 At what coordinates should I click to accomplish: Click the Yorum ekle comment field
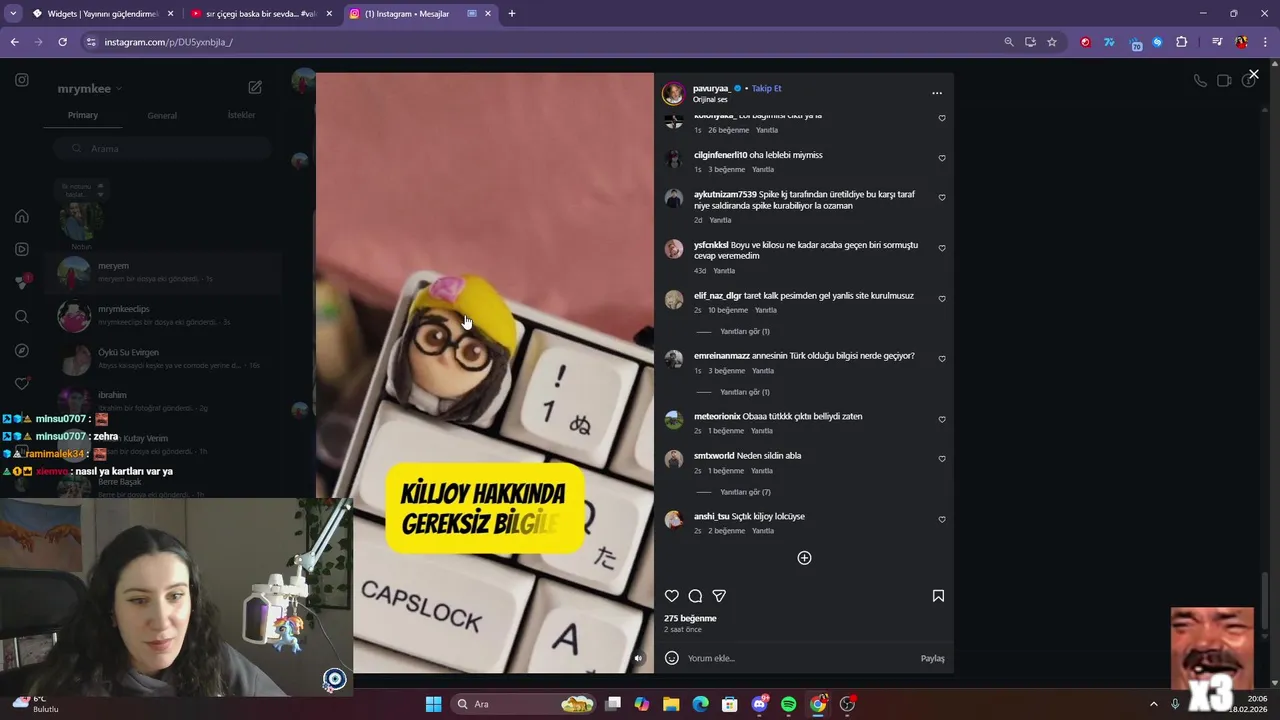(800, 658)
